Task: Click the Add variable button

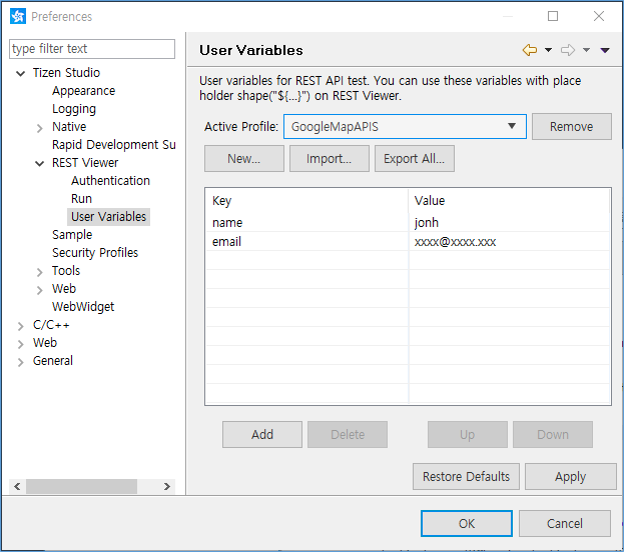Action: click(262, 434)
